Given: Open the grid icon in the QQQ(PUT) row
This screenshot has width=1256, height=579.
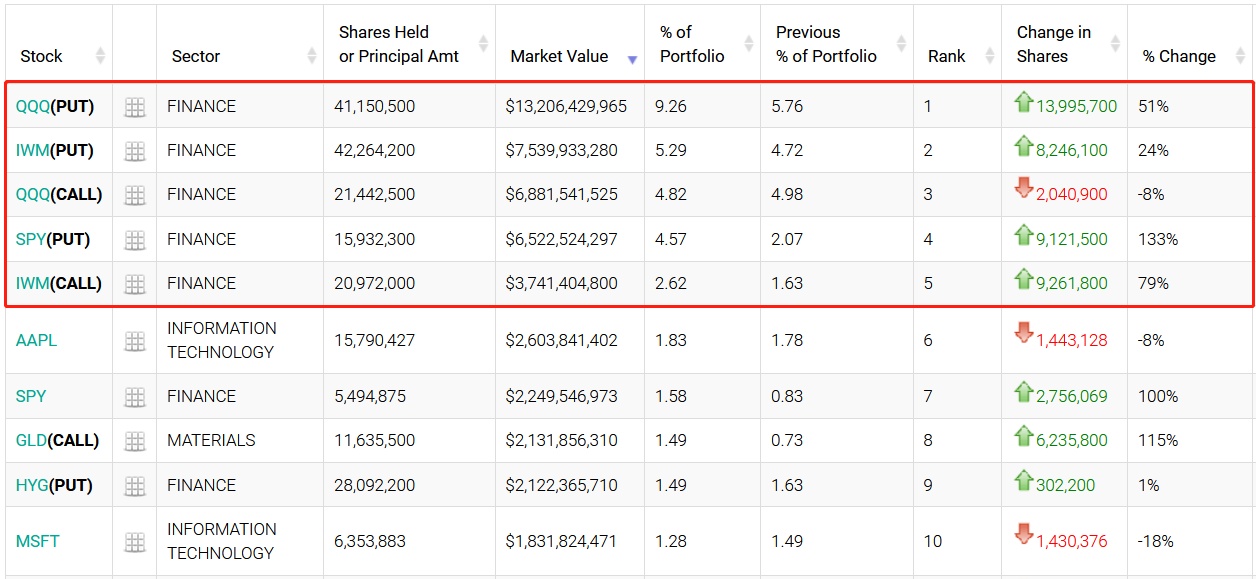Looking at the screenshot, I should point(134,107).
